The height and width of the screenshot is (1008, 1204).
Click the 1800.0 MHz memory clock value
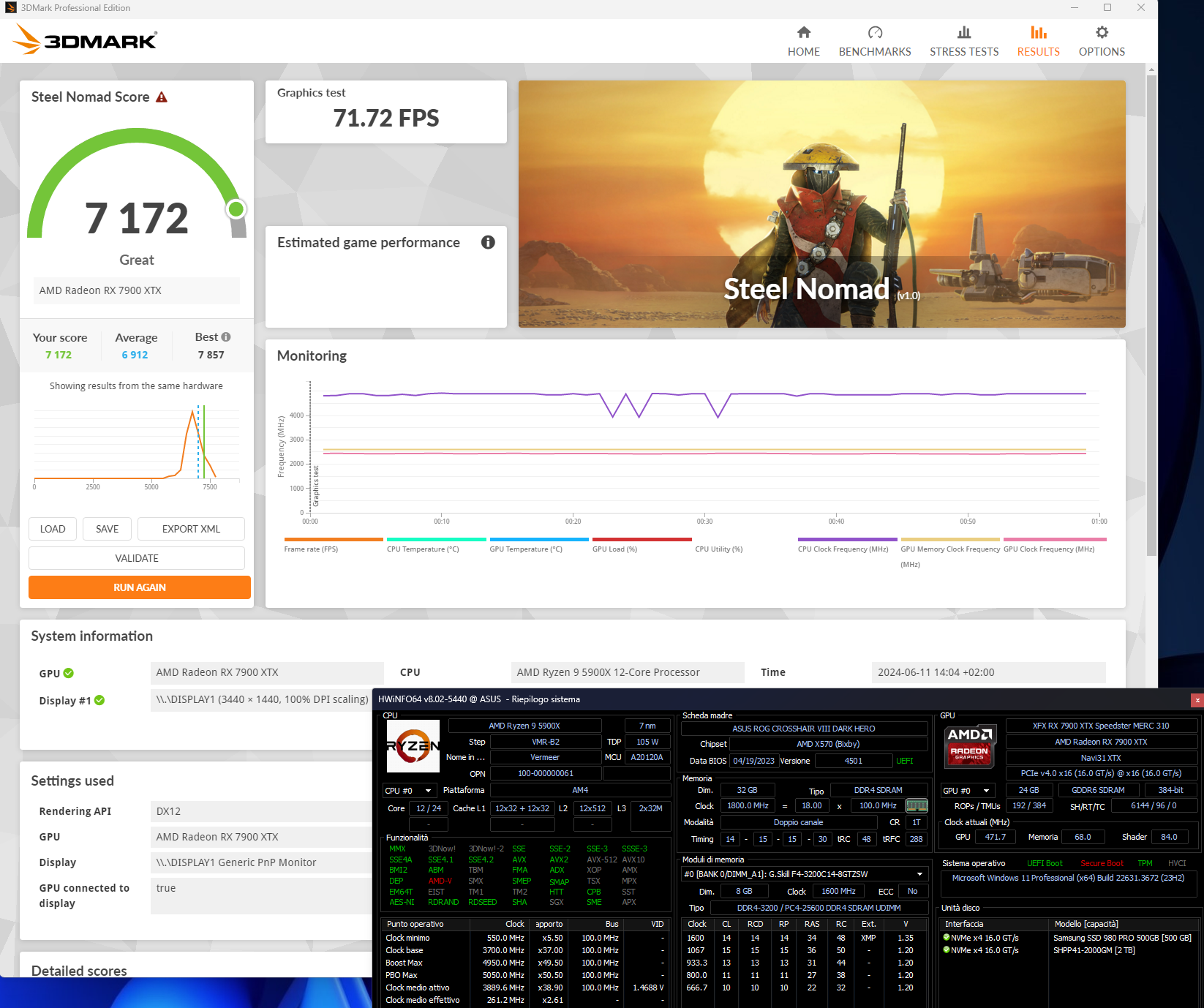tap(748, 805)
